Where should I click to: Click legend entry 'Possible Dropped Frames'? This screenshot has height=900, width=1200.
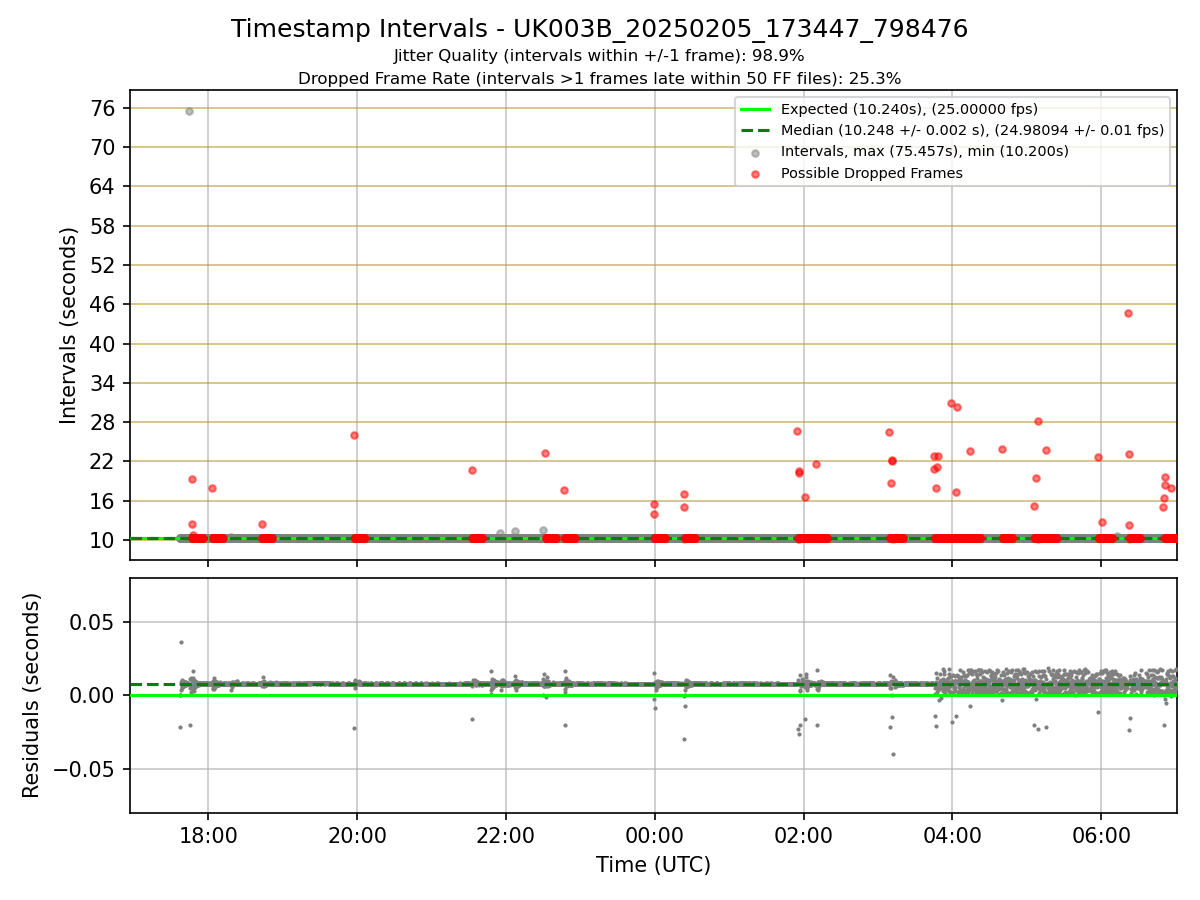coord(872,173)
